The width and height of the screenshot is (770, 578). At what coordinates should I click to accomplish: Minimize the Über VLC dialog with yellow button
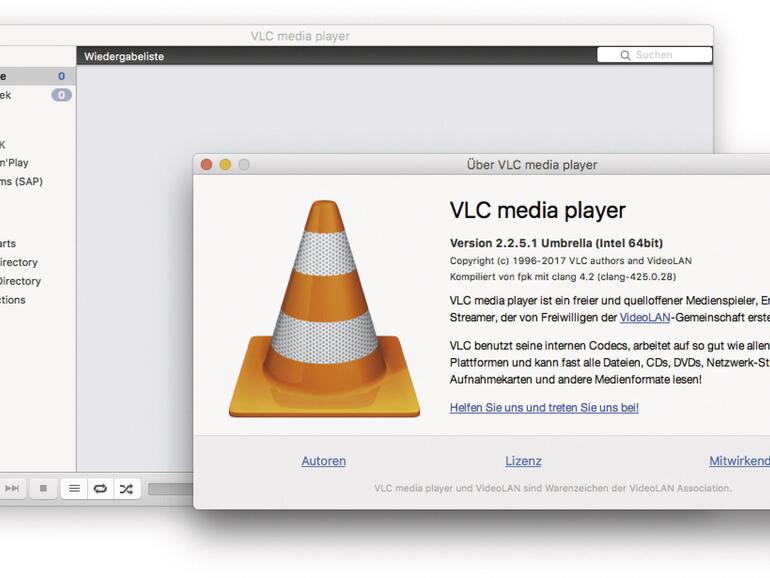pos(225,165)
